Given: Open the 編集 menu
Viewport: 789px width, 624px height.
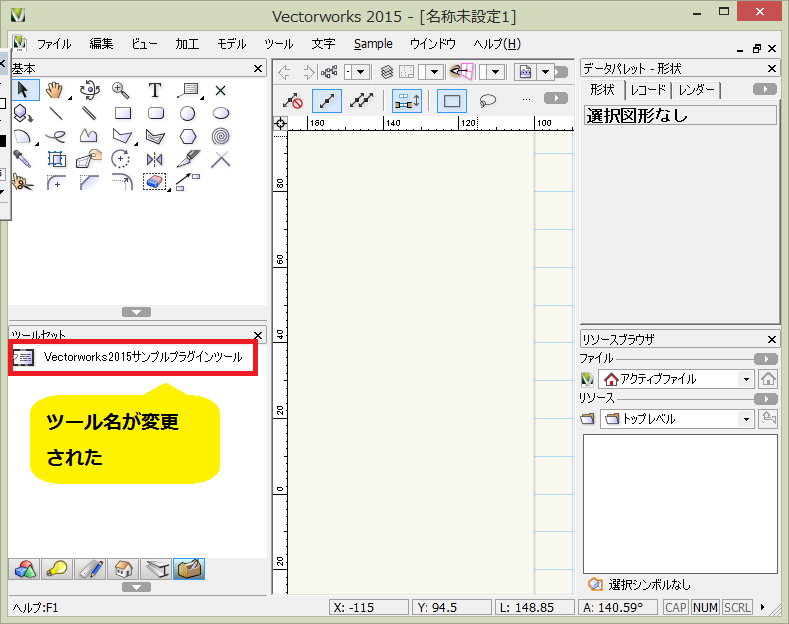Looking at the screenshot, I should tap(101, 44).
